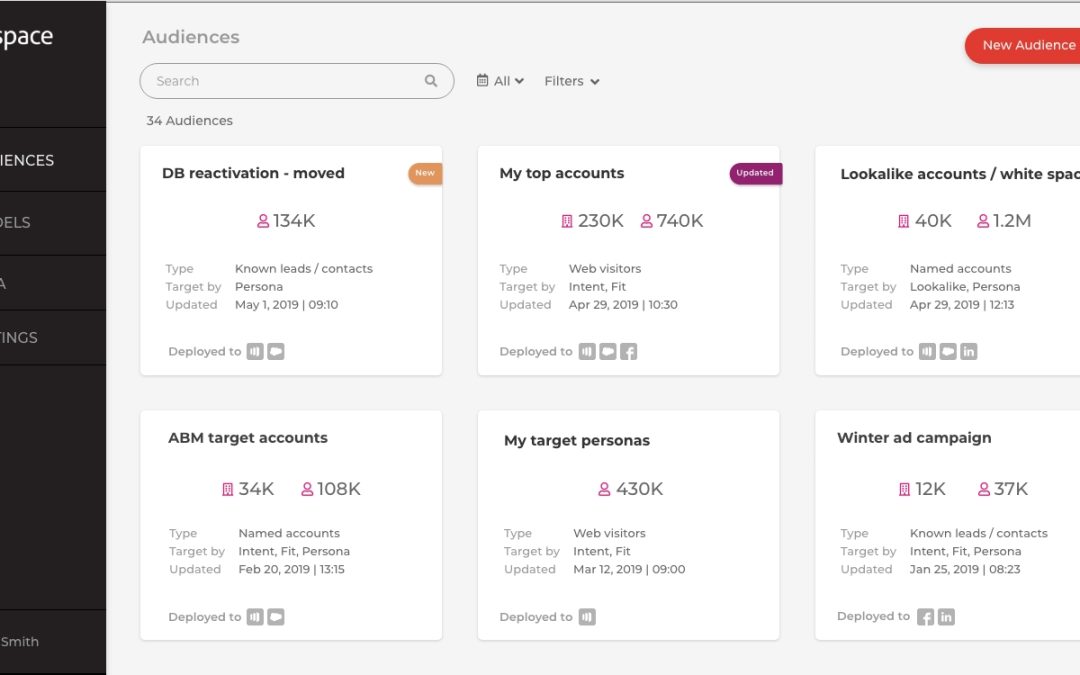
Task: Click the building icon next to 34K
Action: point(227,489)
